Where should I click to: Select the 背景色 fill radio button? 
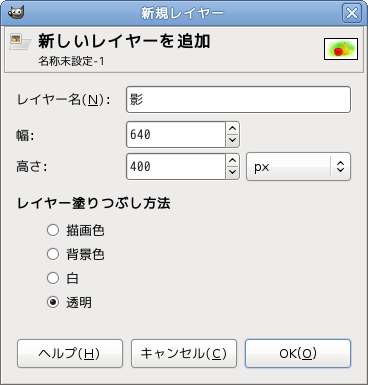(53, 254)
